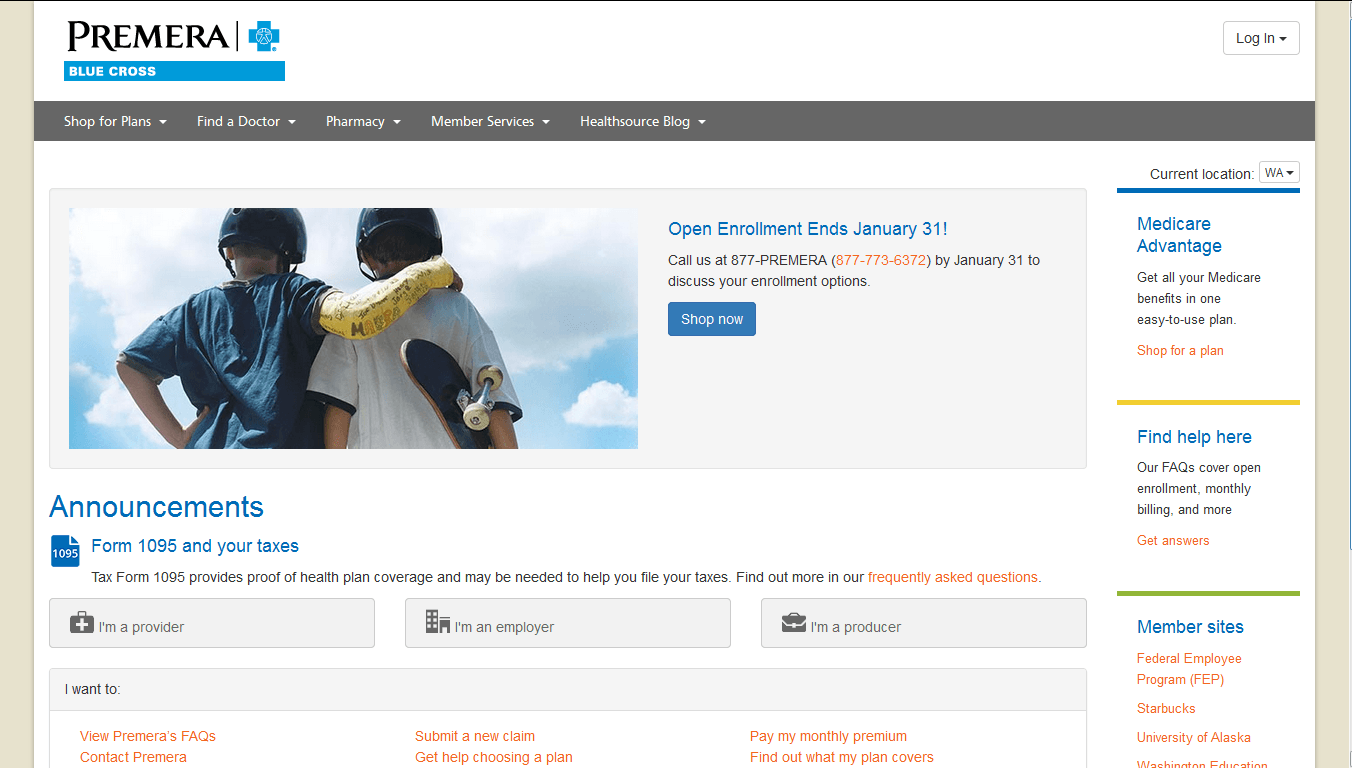
Task: Click the blue 1095 form icon
Action: click(64, 551)
